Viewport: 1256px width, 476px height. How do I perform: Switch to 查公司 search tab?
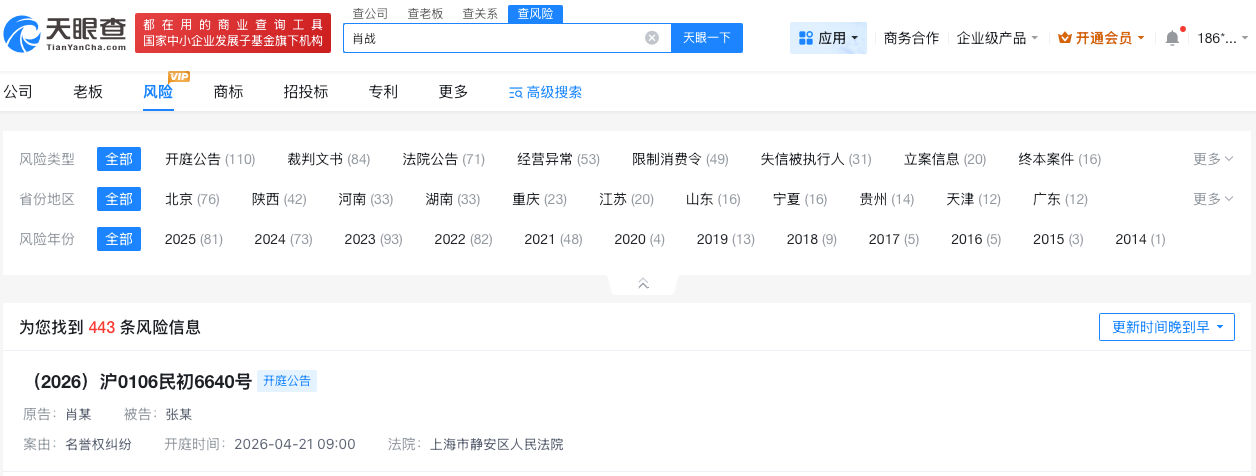pos(371,14)
